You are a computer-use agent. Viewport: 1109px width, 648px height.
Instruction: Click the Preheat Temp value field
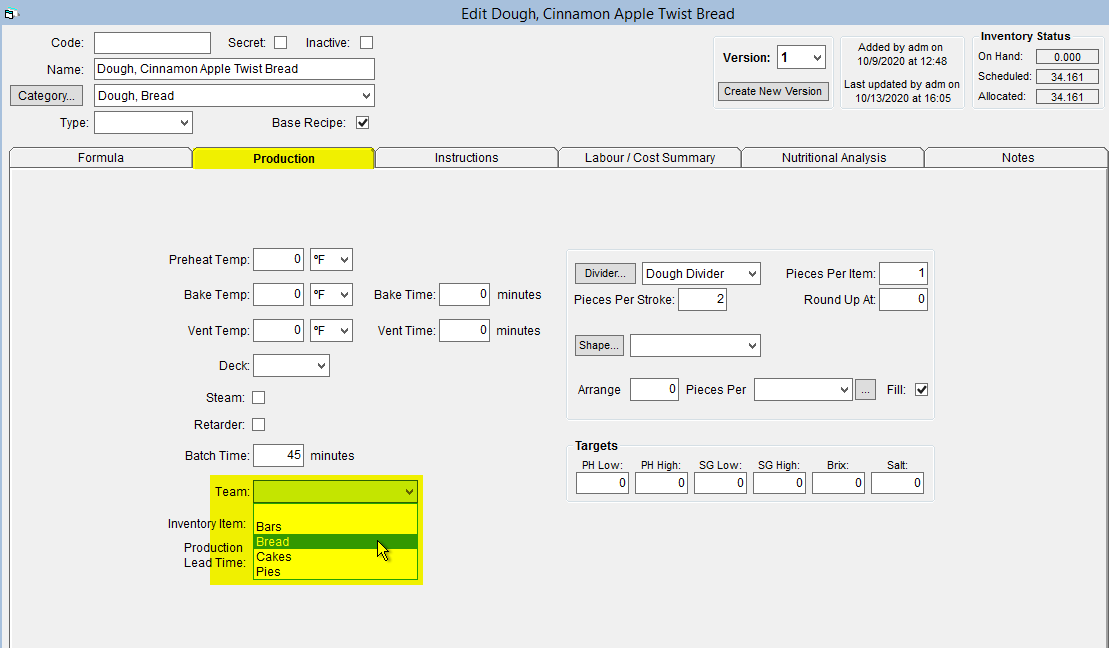279,260
